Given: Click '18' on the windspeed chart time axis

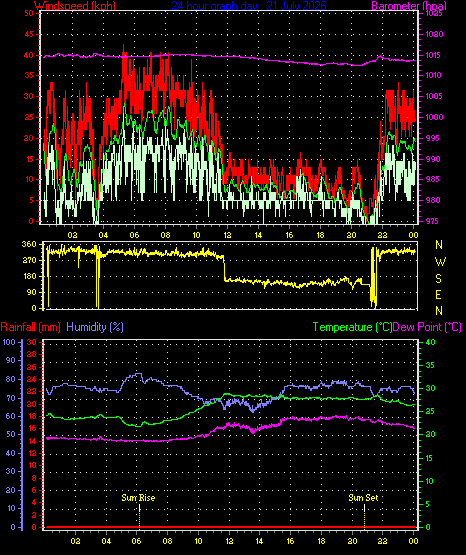Looking at the screenshot, I should [x=320, y=235].
